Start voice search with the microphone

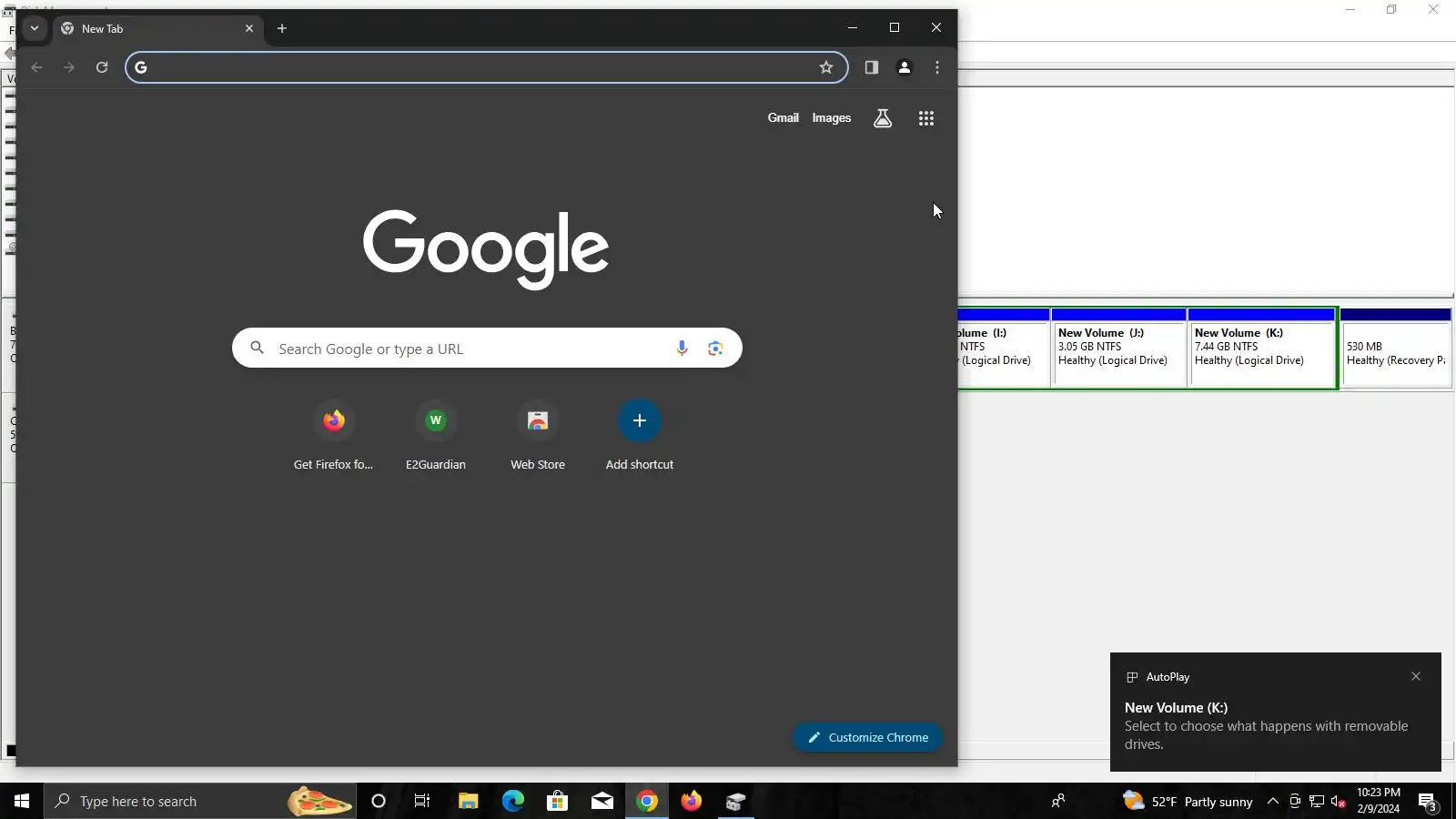(682, 348)
